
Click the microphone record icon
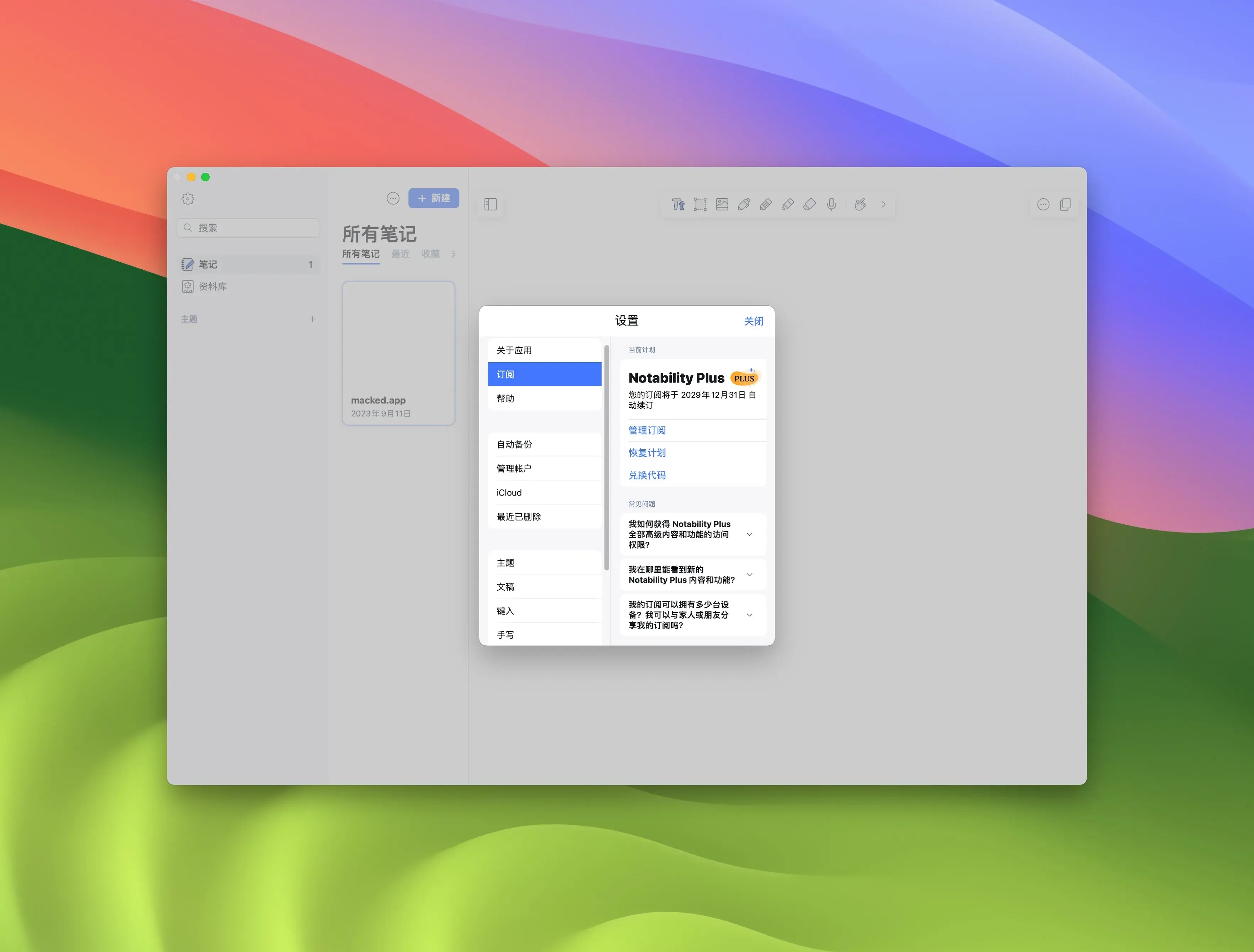click(832, 205)
